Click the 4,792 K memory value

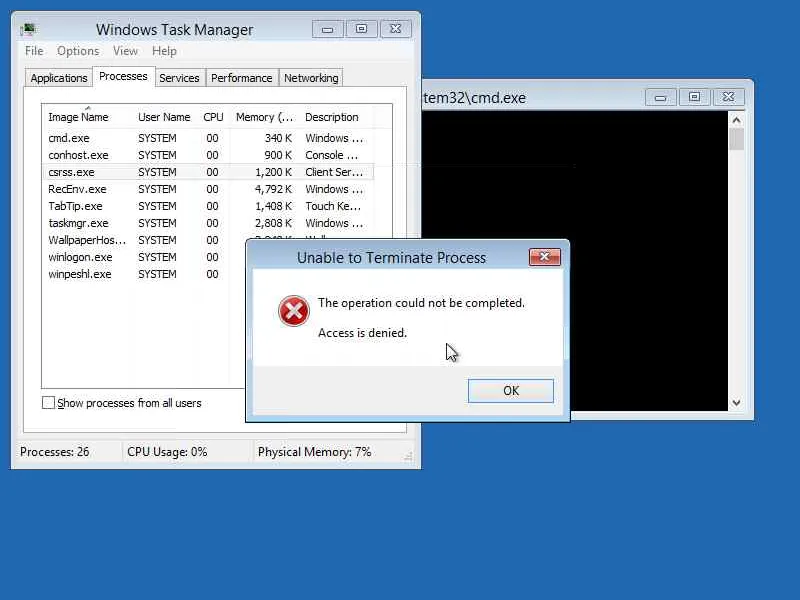273,189
